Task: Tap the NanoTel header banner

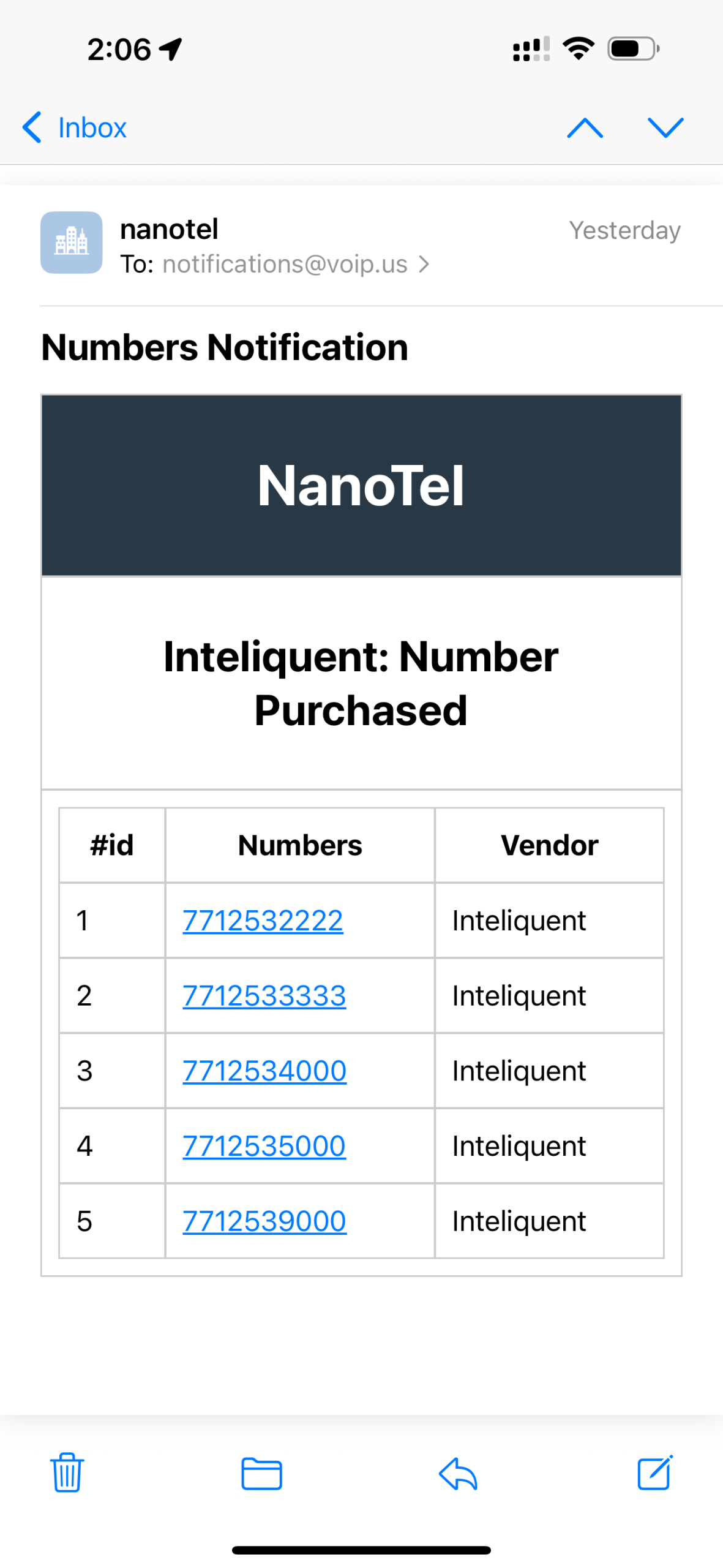Action: pos(361,485)
